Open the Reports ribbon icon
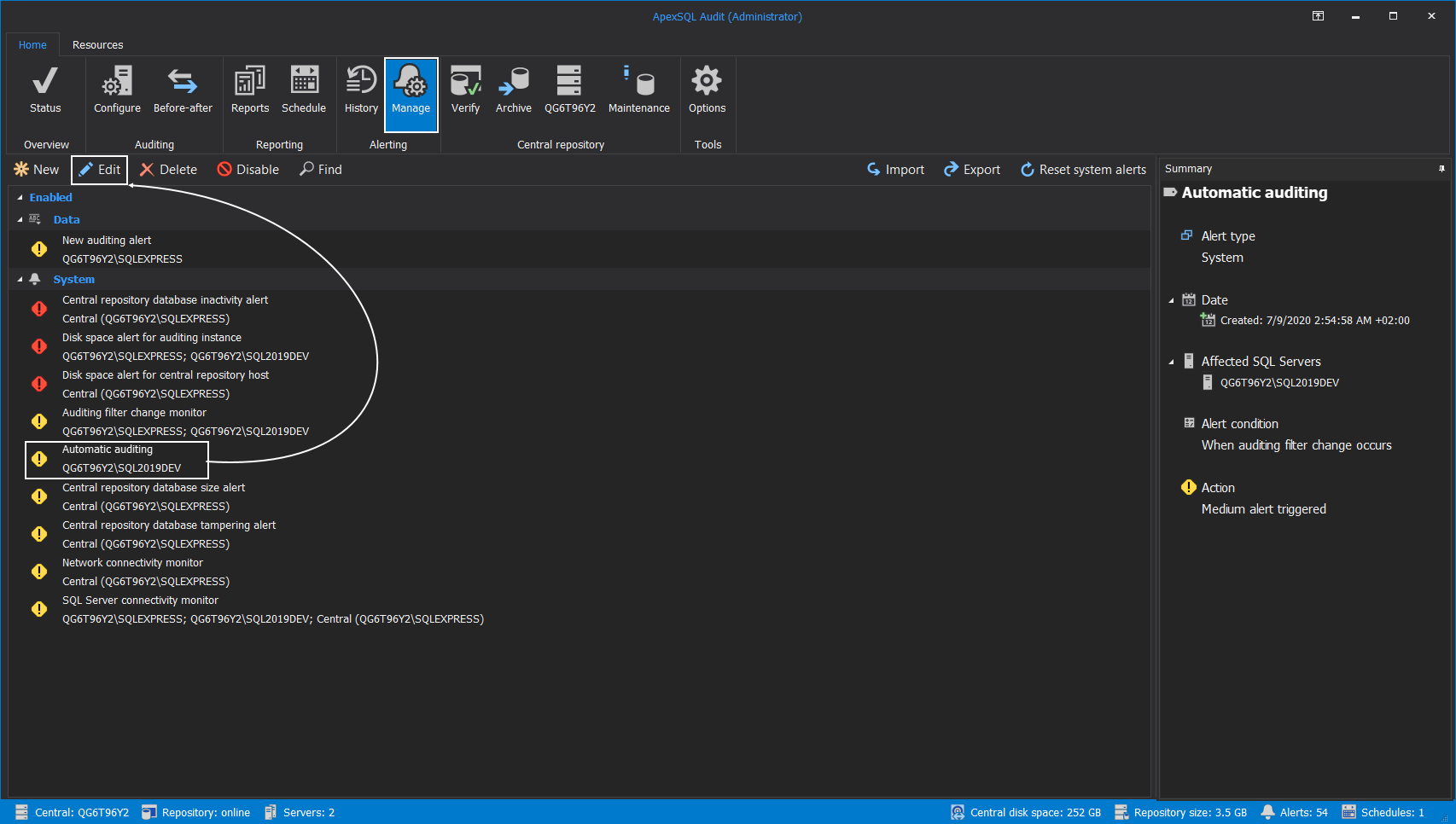 click(250, 90)
